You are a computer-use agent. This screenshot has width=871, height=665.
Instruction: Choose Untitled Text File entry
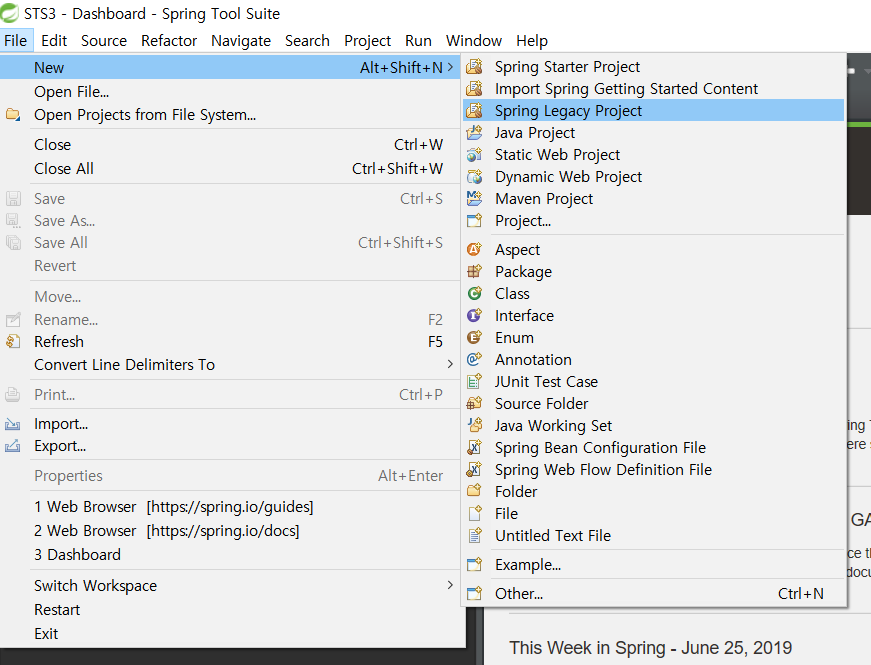(653, 536)
